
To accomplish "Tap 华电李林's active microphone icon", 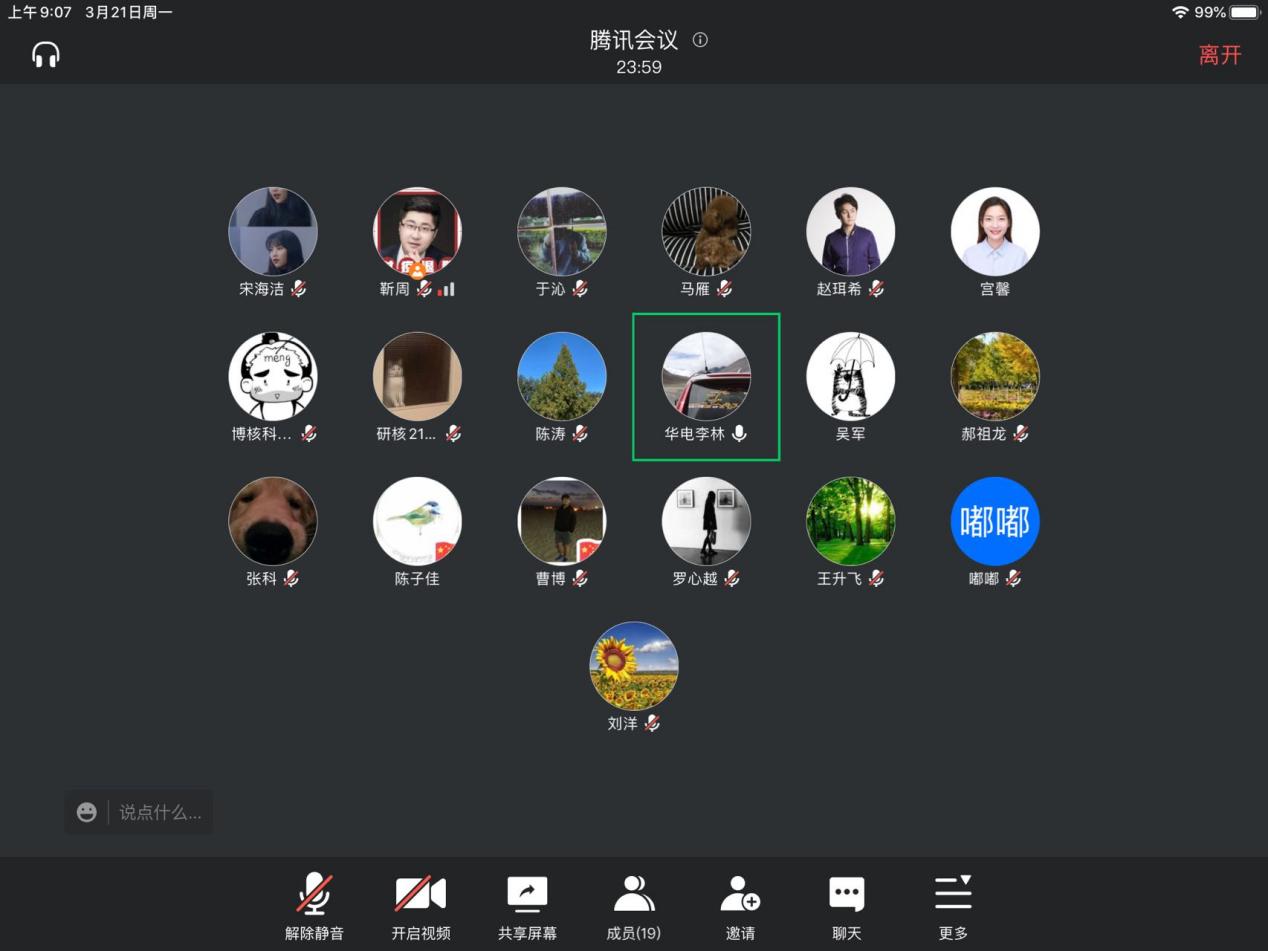I will point(739,434).
